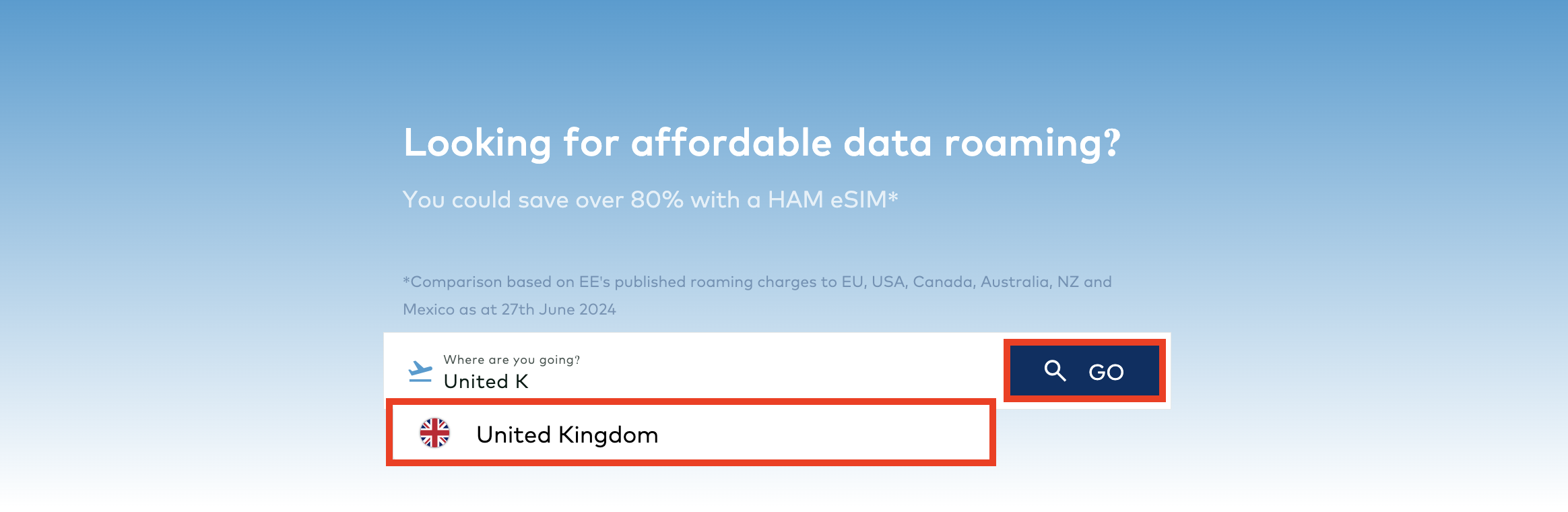Click the "Where are you going?" label
This screenshot has width=1568, height=512.
click(511, 360)
